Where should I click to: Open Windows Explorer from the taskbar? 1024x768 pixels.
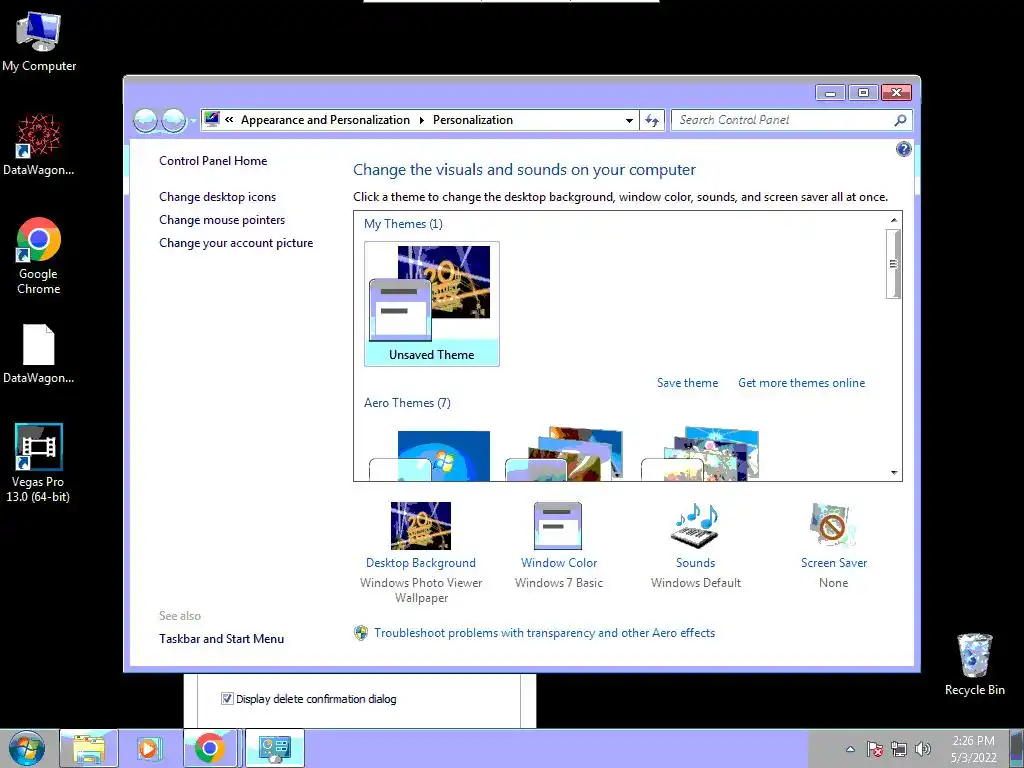click(89, 748)
